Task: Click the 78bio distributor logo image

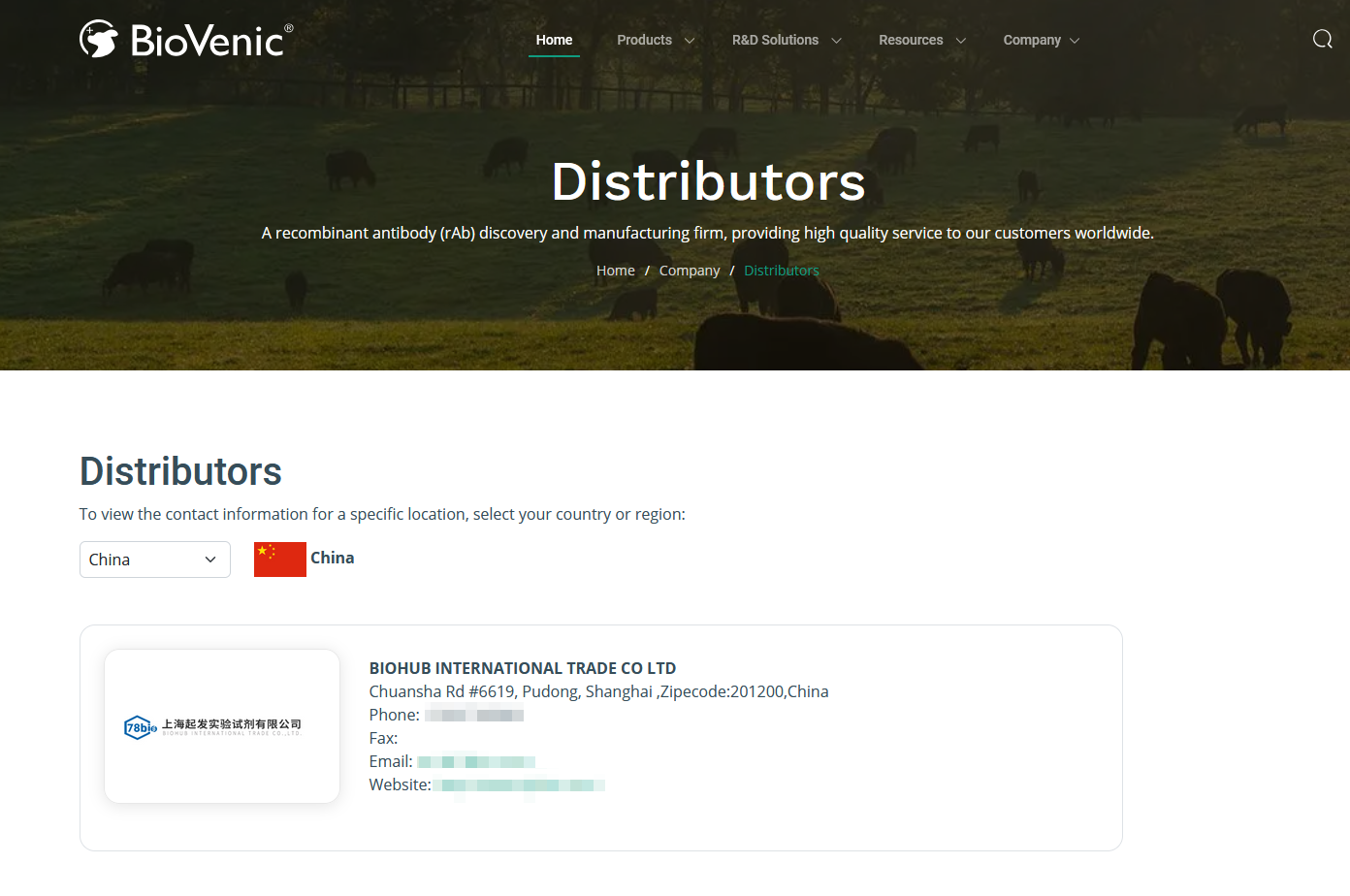Action: click(x=213, y=726)
